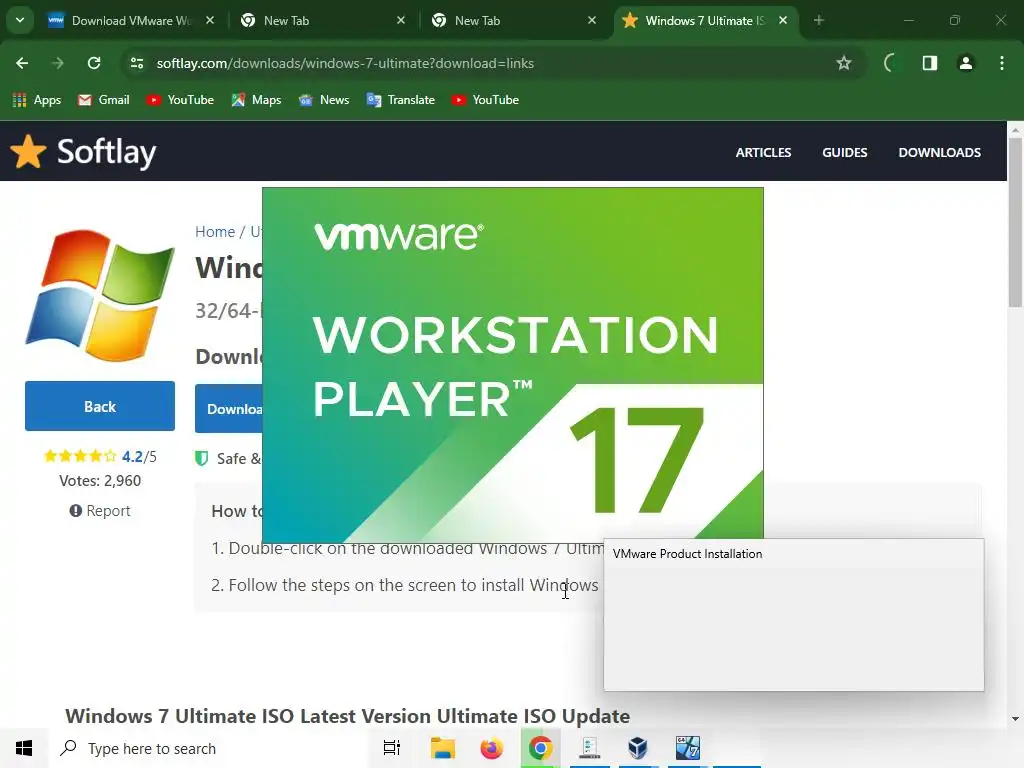Open Apps bookmark shortcut

37,100
